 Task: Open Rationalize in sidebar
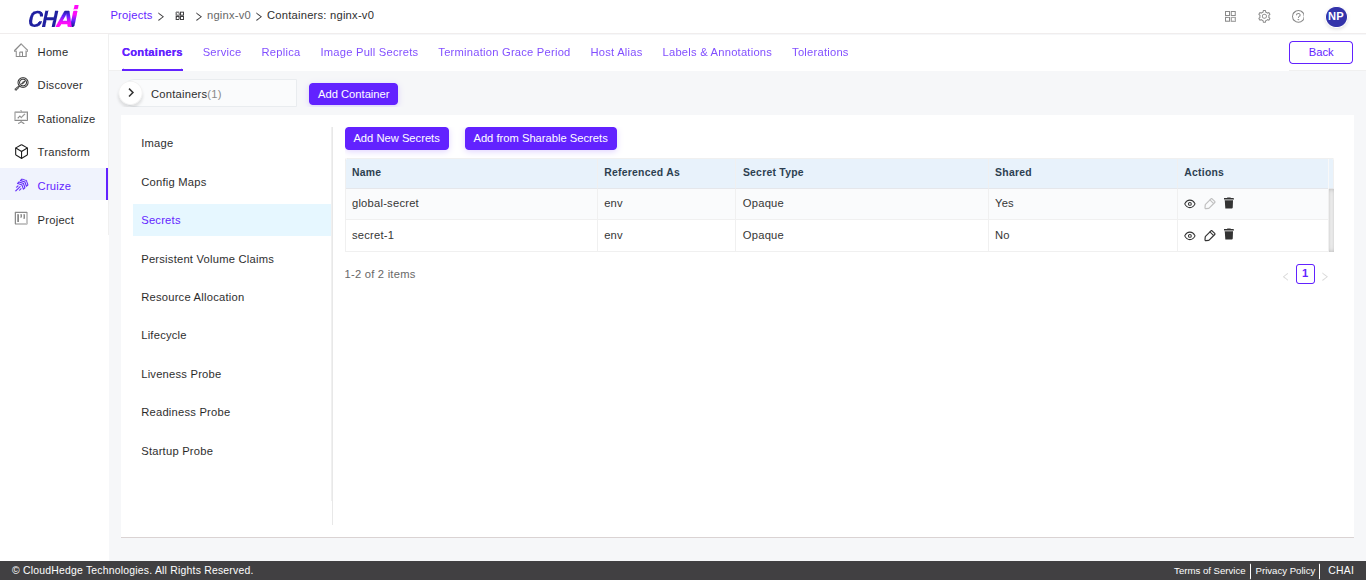click(x=54, y=118)
